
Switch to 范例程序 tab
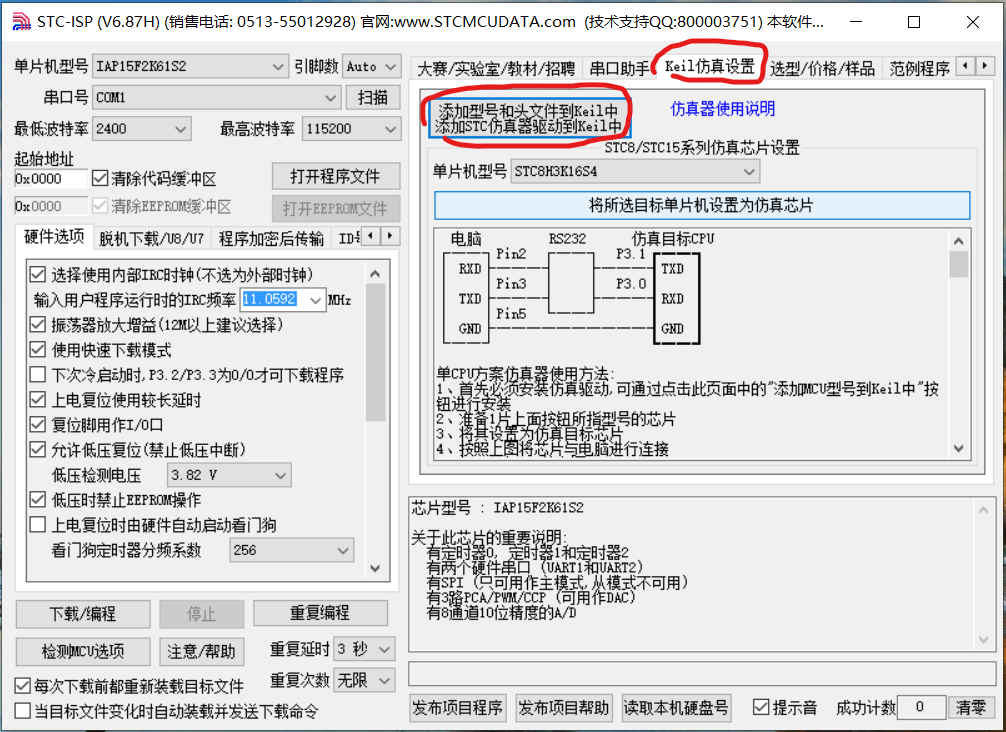point(919,68)
